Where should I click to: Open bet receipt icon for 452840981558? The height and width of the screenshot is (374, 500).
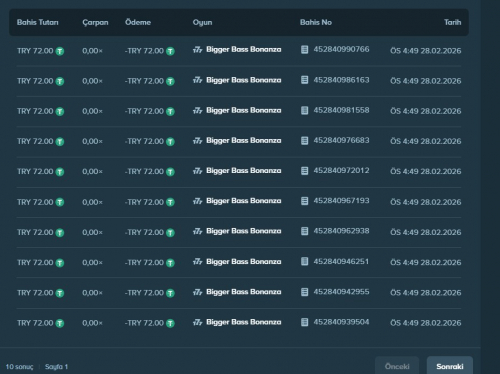[x=304, y=110]
